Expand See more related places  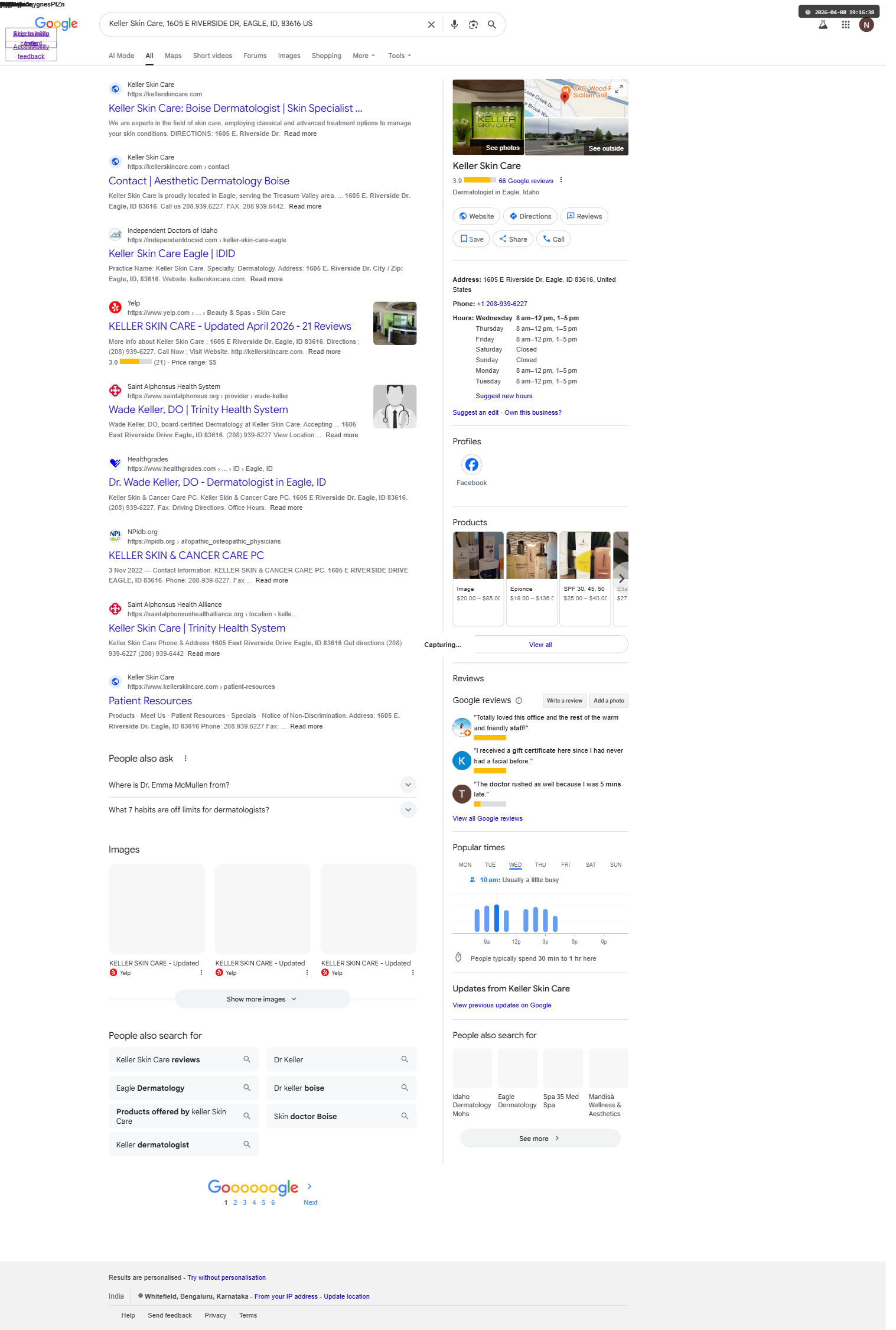(540, 1139)
